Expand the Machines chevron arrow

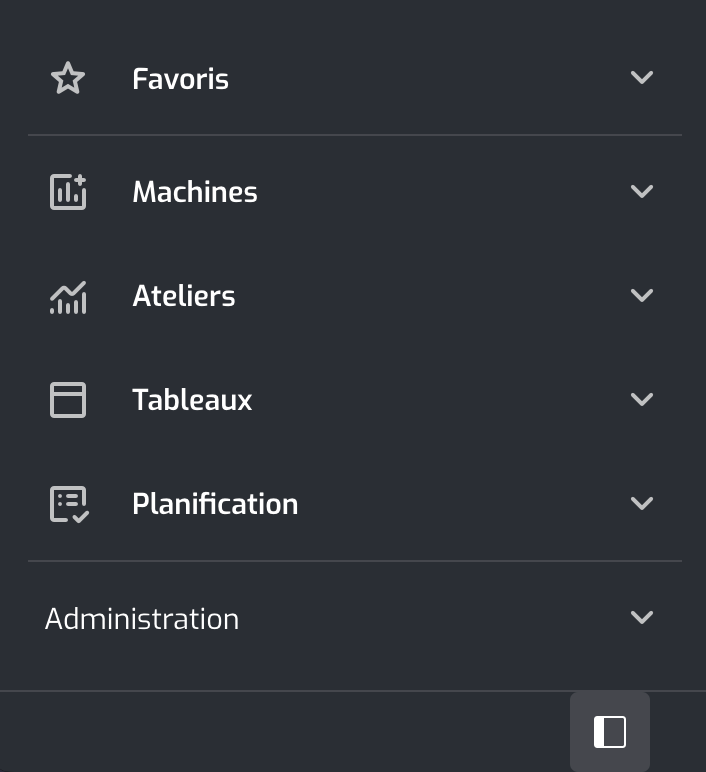click(642, 191)
